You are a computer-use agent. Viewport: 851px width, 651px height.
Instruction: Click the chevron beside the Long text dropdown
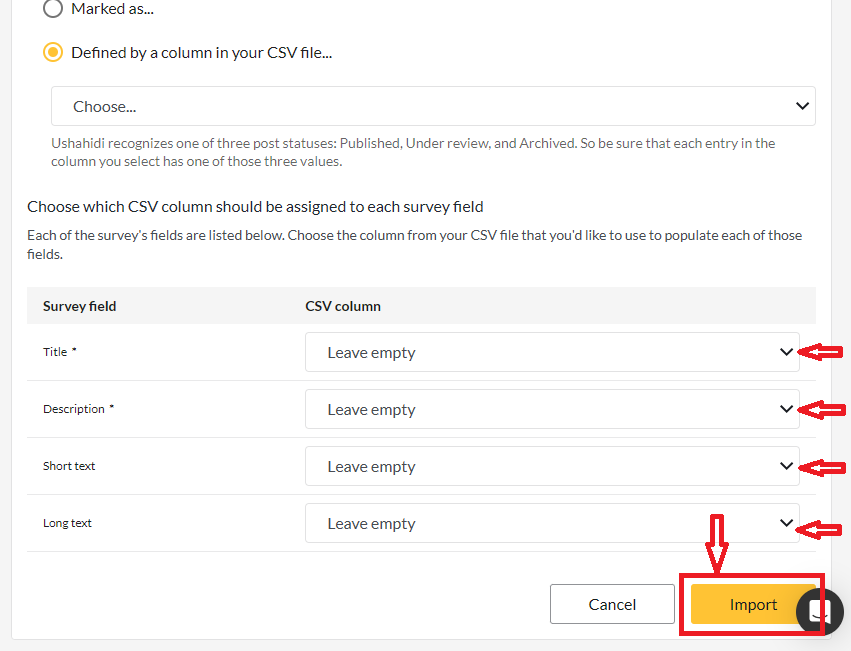[784, 523]
